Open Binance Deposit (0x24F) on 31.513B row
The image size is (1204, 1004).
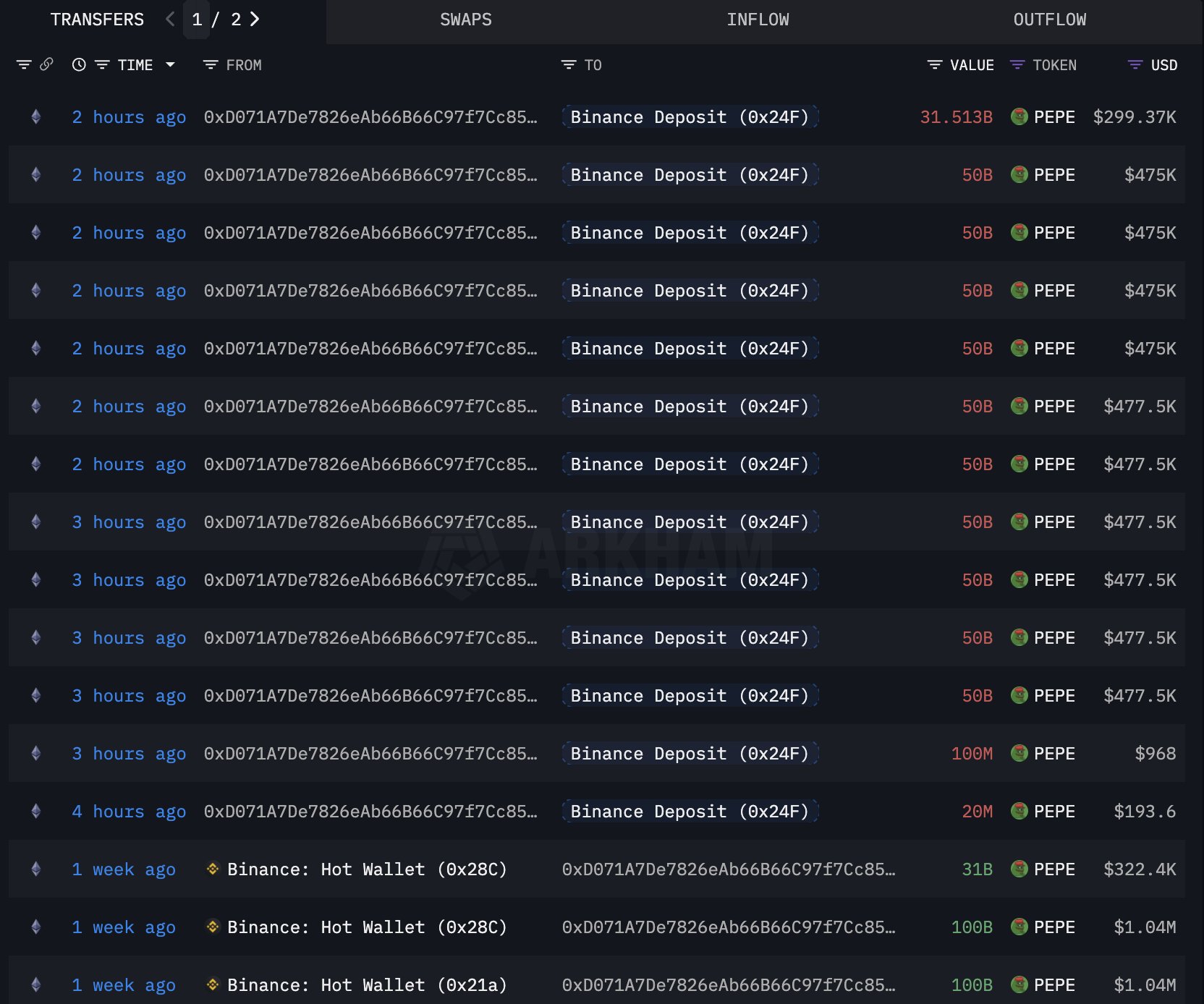coord(690,117)
